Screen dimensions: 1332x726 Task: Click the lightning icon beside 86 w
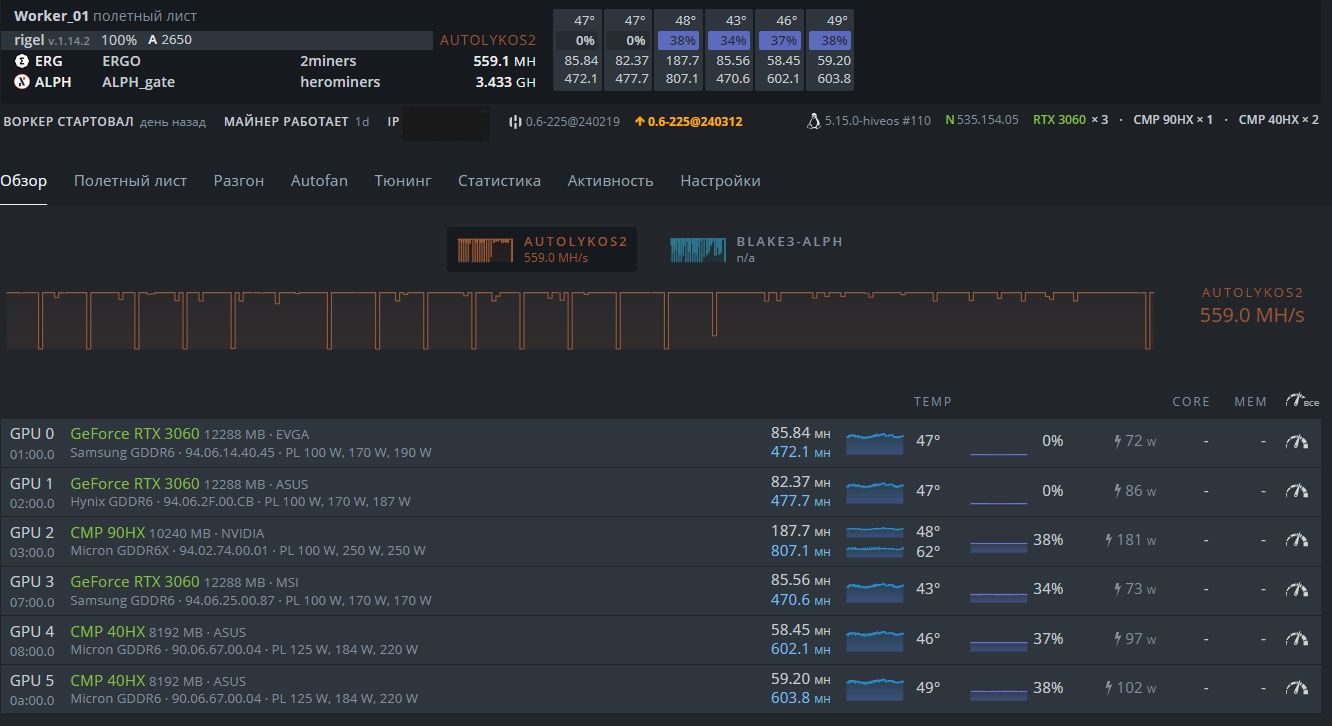(x=1118, y=491)
